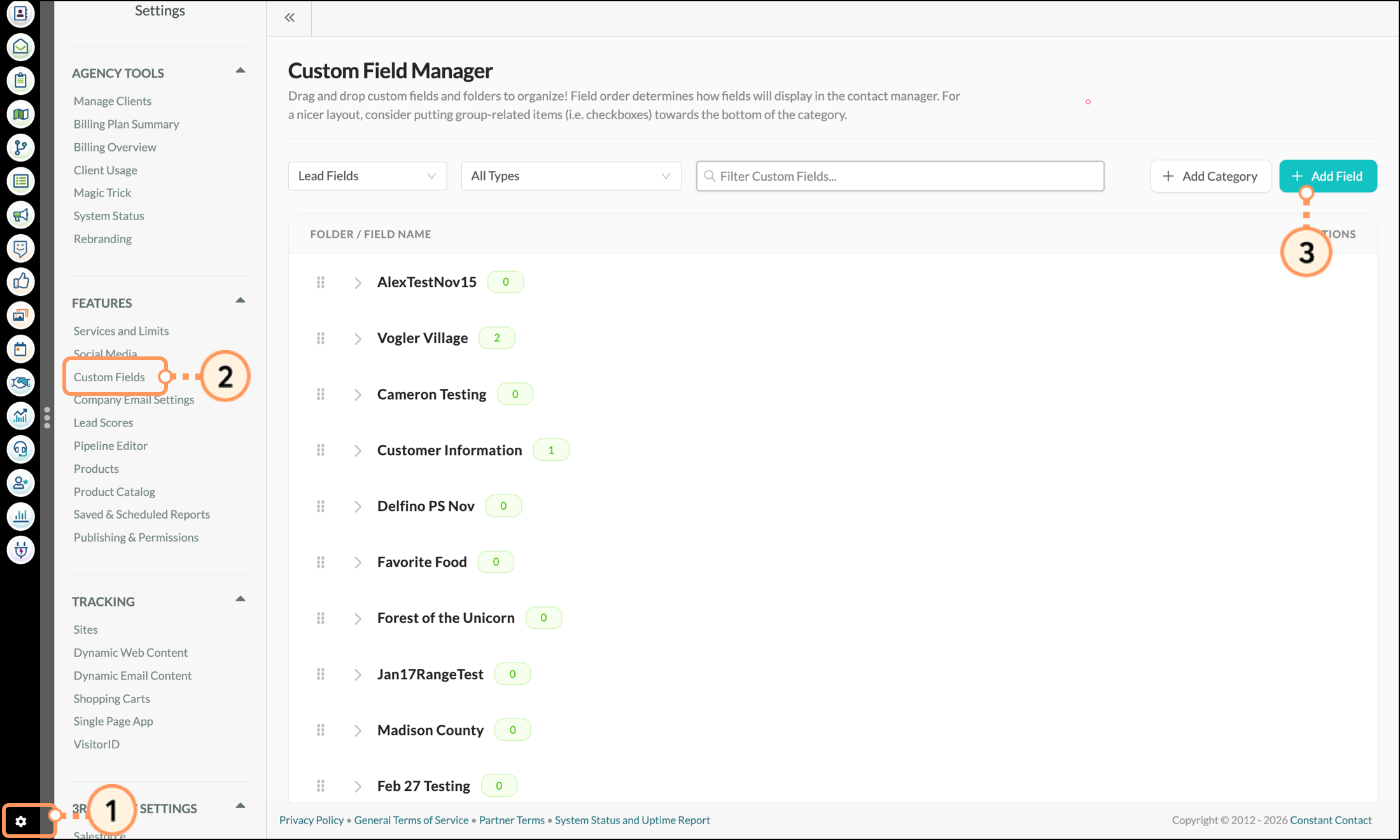Open the megaphone campaigns icon
This screenshot has width=1400, height=840.
pos(20,215)
